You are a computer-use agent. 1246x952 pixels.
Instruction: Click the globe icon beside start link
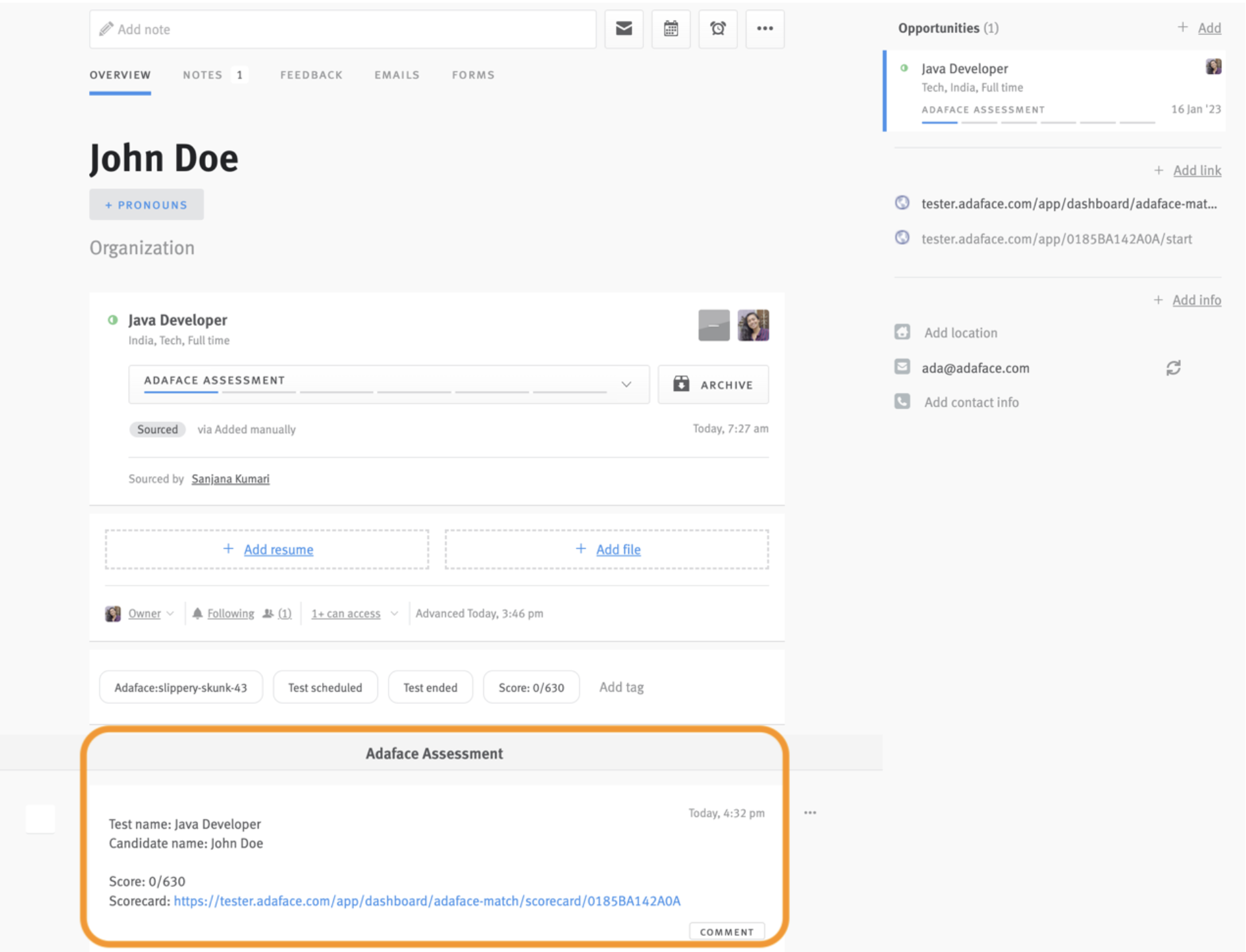pyautogui.click(x=902, y=238)
